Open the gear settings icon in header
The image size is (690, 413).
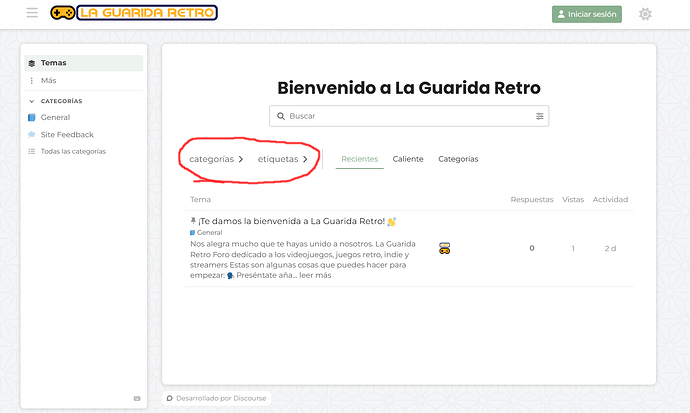(645, 14)
